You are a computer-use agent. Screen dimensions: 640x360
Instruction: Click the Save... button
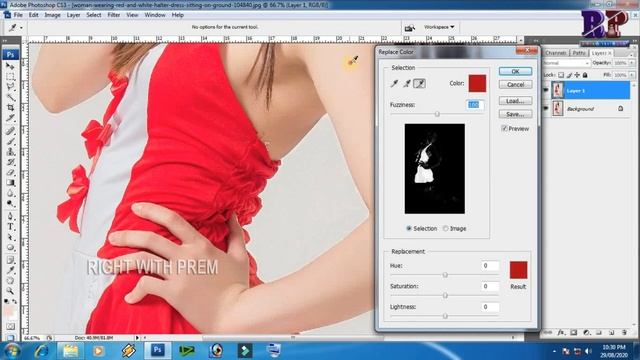515,114
